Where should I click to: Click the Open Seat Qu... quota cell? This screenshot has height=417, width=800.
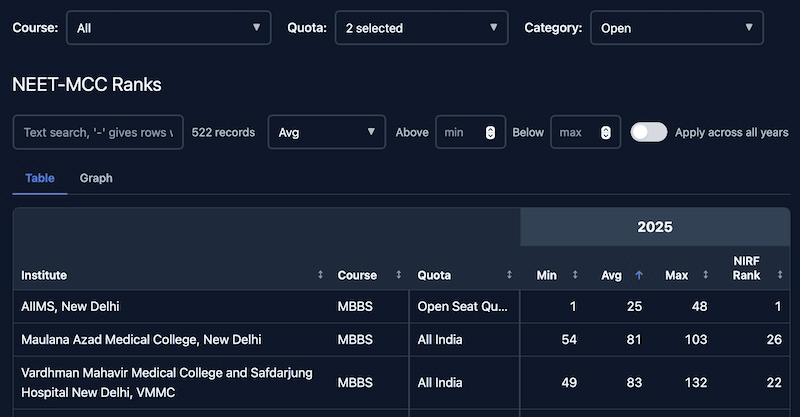(464, 306)
